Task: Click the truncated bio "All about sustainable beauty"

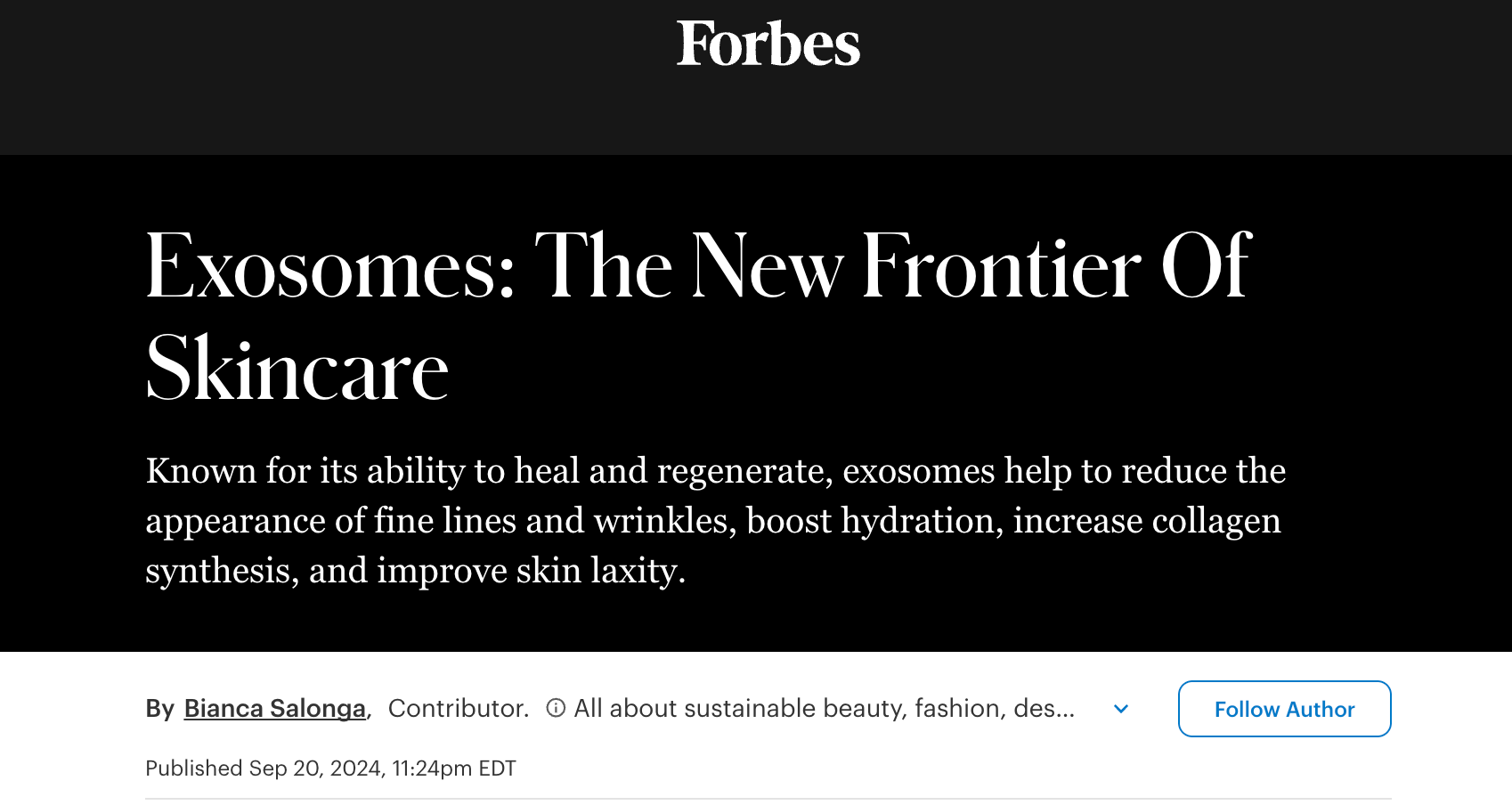Action: pyautogui.click(x=824, y=708)
